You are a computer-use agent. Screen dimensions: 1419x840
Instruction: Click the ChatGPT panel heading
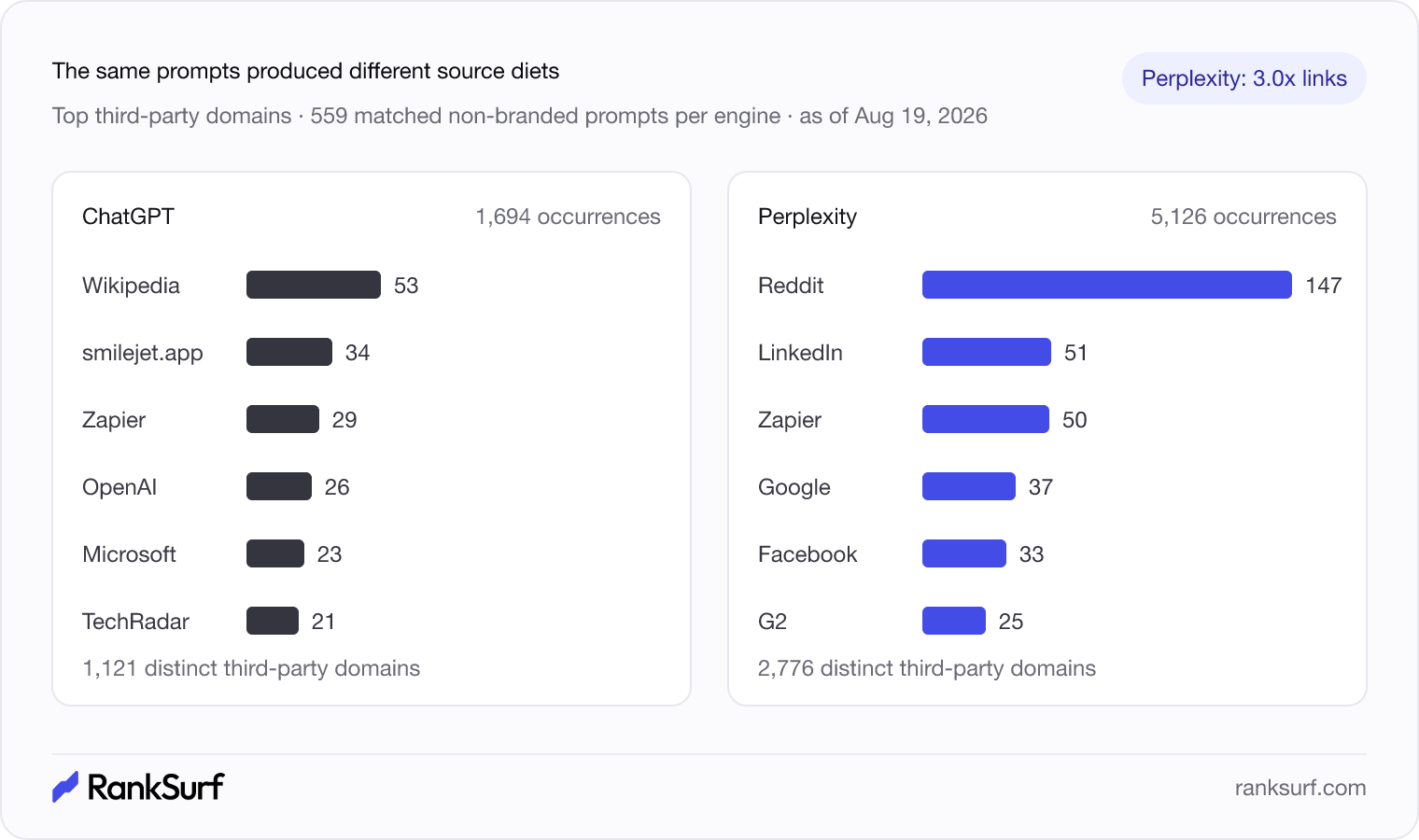click(128, 217)
